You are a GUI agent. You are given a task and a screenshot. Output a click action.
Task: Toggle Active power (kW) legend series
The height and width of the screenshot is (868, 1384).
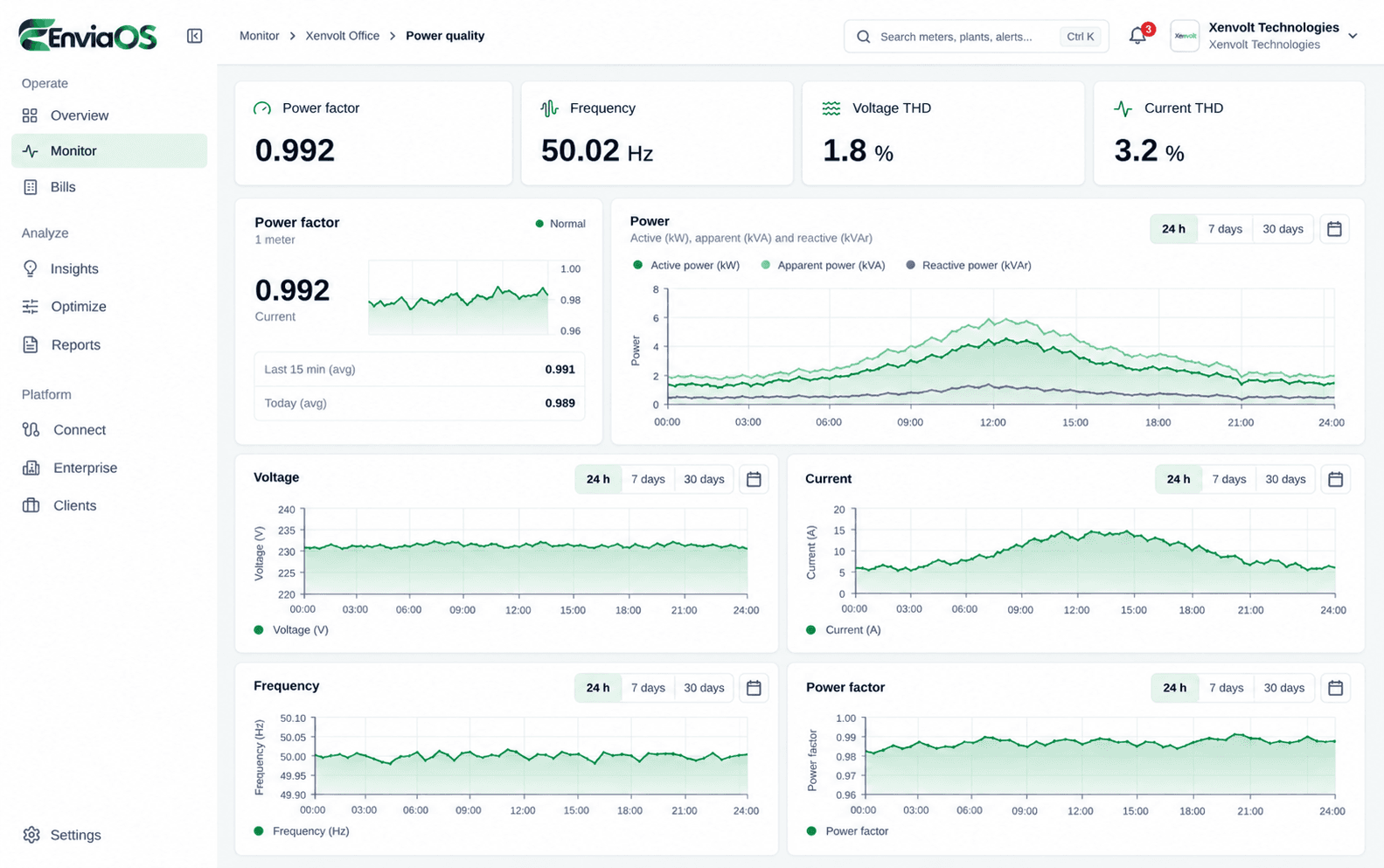click(686, 266)
